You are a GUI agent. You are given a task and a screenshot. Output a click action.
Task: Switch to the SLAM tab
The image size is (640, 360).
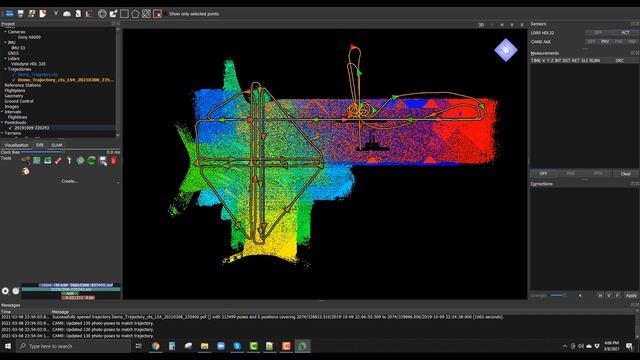(57, 145)
